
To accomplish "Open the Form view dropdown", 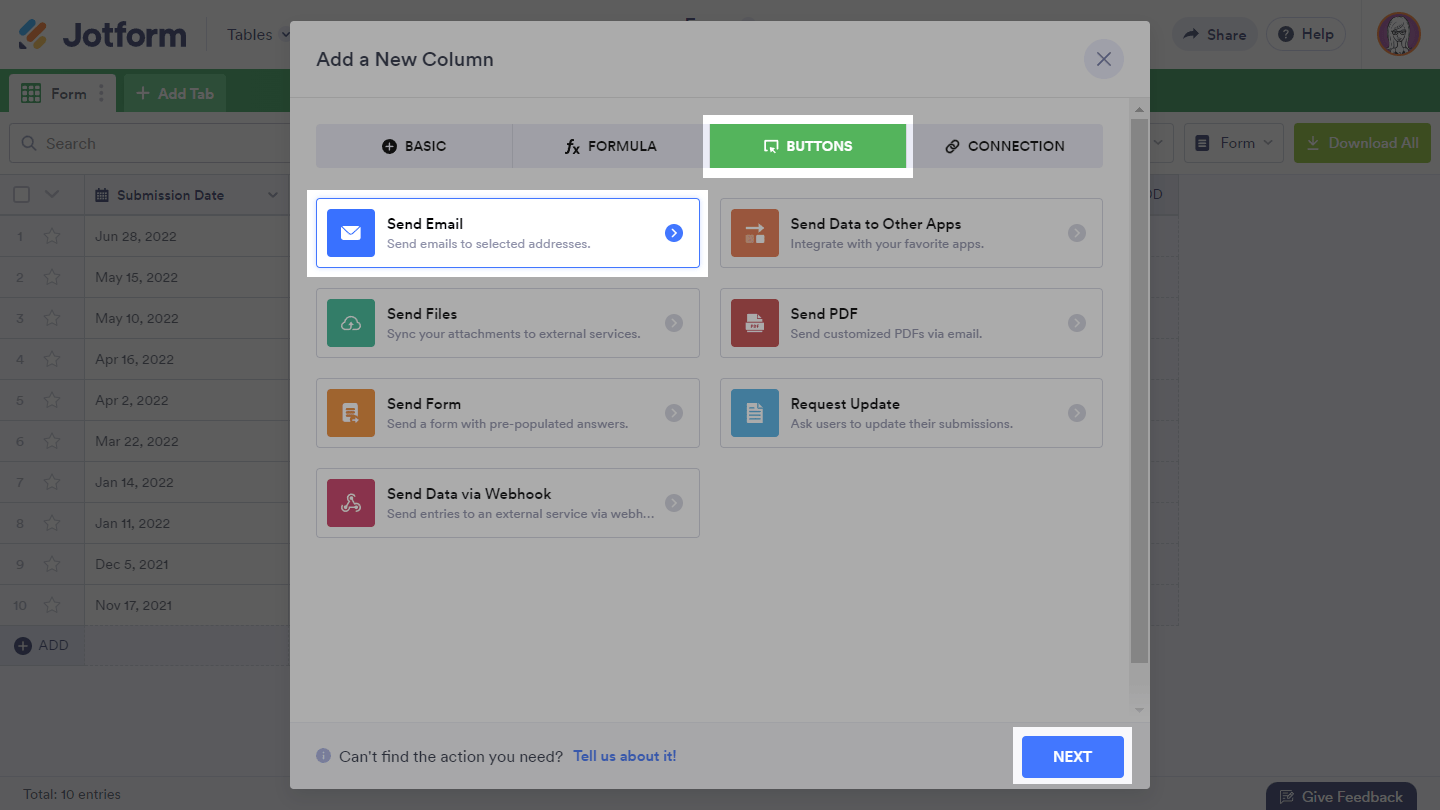I will pos(1234,143).
